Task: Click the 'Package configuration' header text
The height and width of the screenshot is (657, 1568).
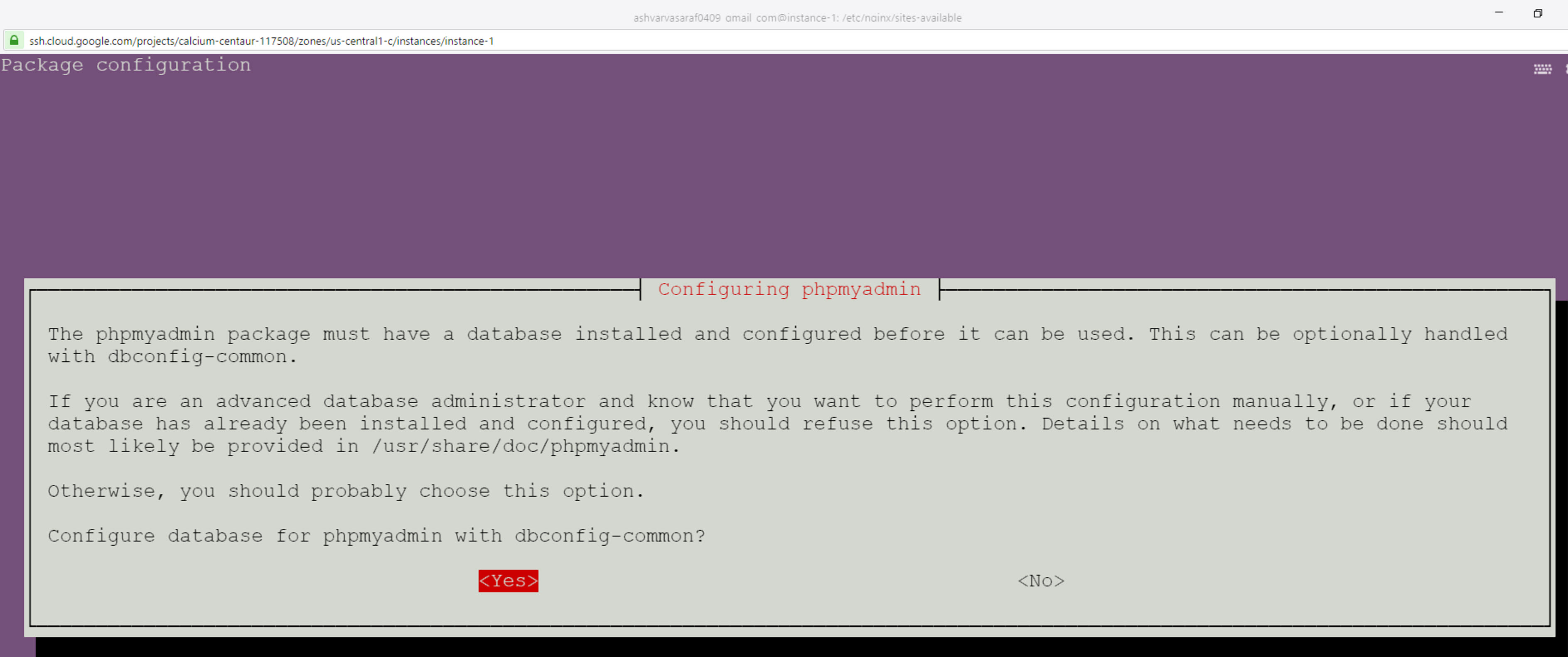Action: pos(126,65)
